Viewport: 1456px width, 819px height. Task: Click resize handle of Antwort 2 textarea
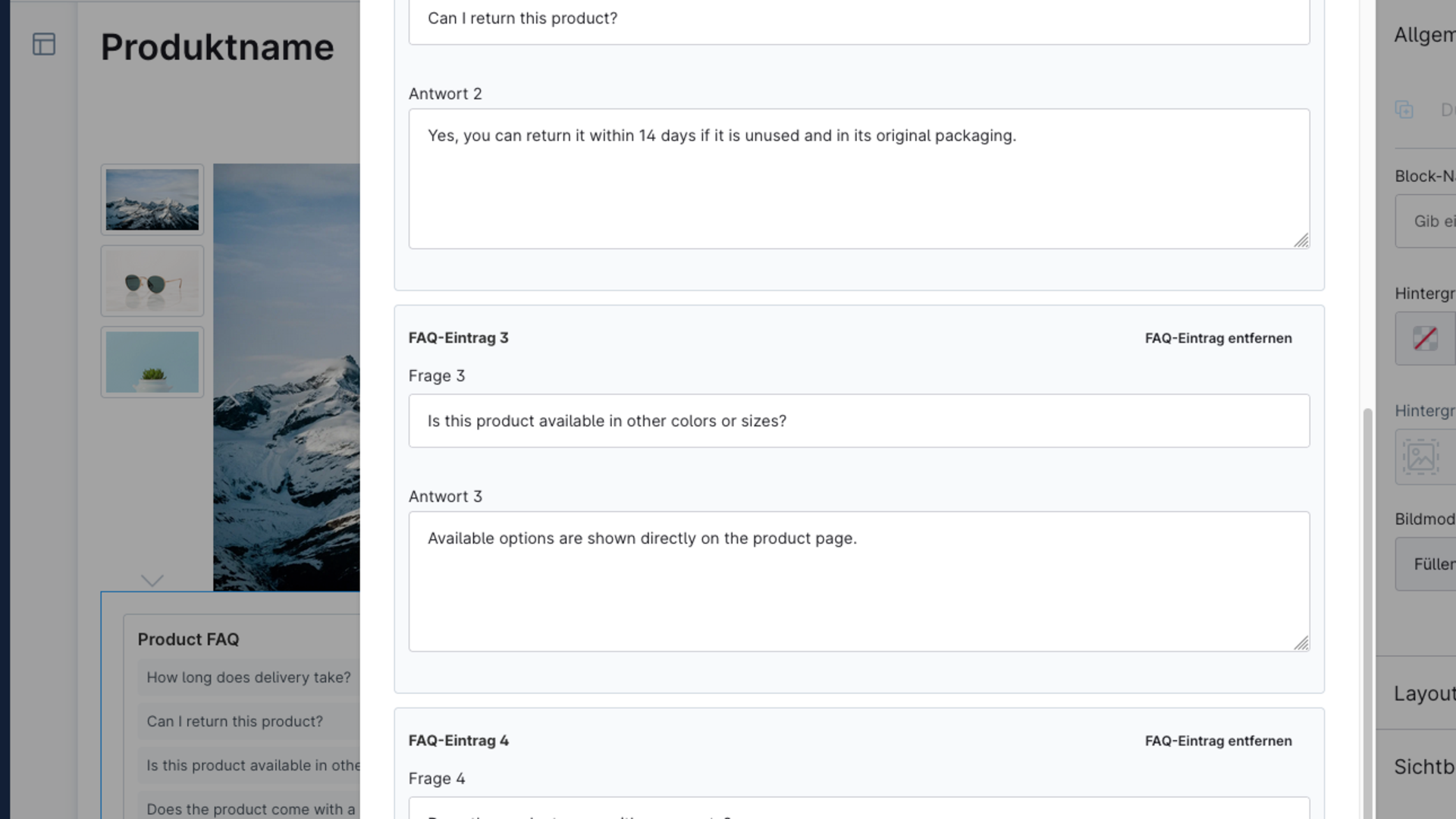click(x=1301, y=240)
